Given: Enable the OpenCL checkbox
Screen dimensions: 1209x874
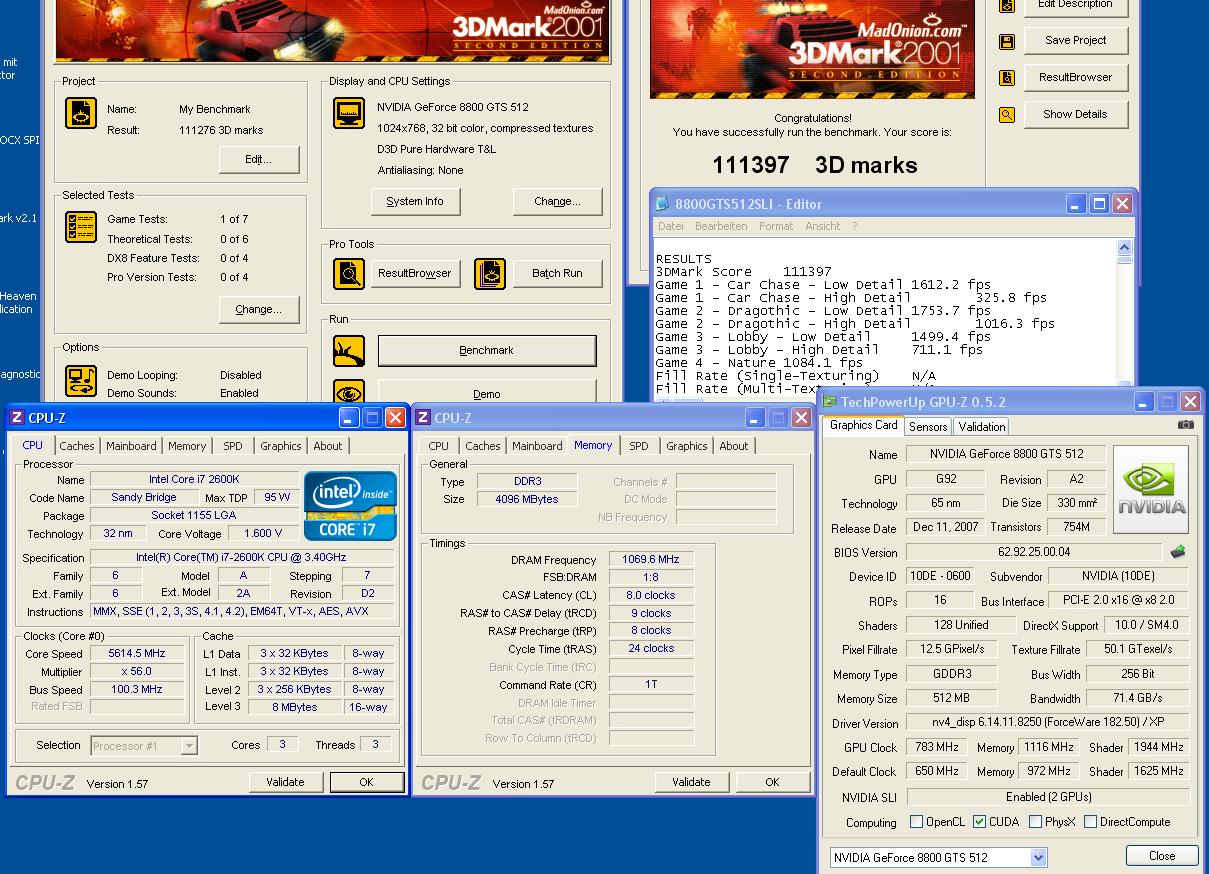Looking at the screenshot, I should tap(916, 822).
